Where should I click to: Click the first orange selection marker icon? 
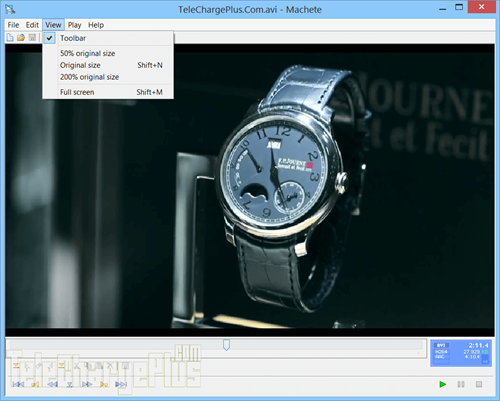[x=16, y=366]
